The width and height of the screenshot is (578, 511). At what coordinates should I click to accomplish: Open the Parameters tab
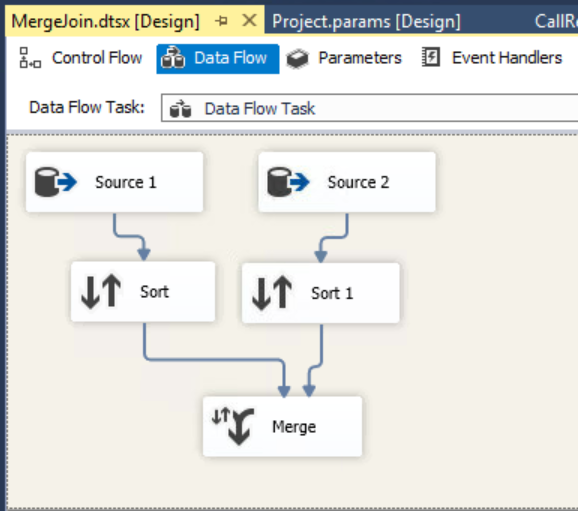tap(344, 58)
